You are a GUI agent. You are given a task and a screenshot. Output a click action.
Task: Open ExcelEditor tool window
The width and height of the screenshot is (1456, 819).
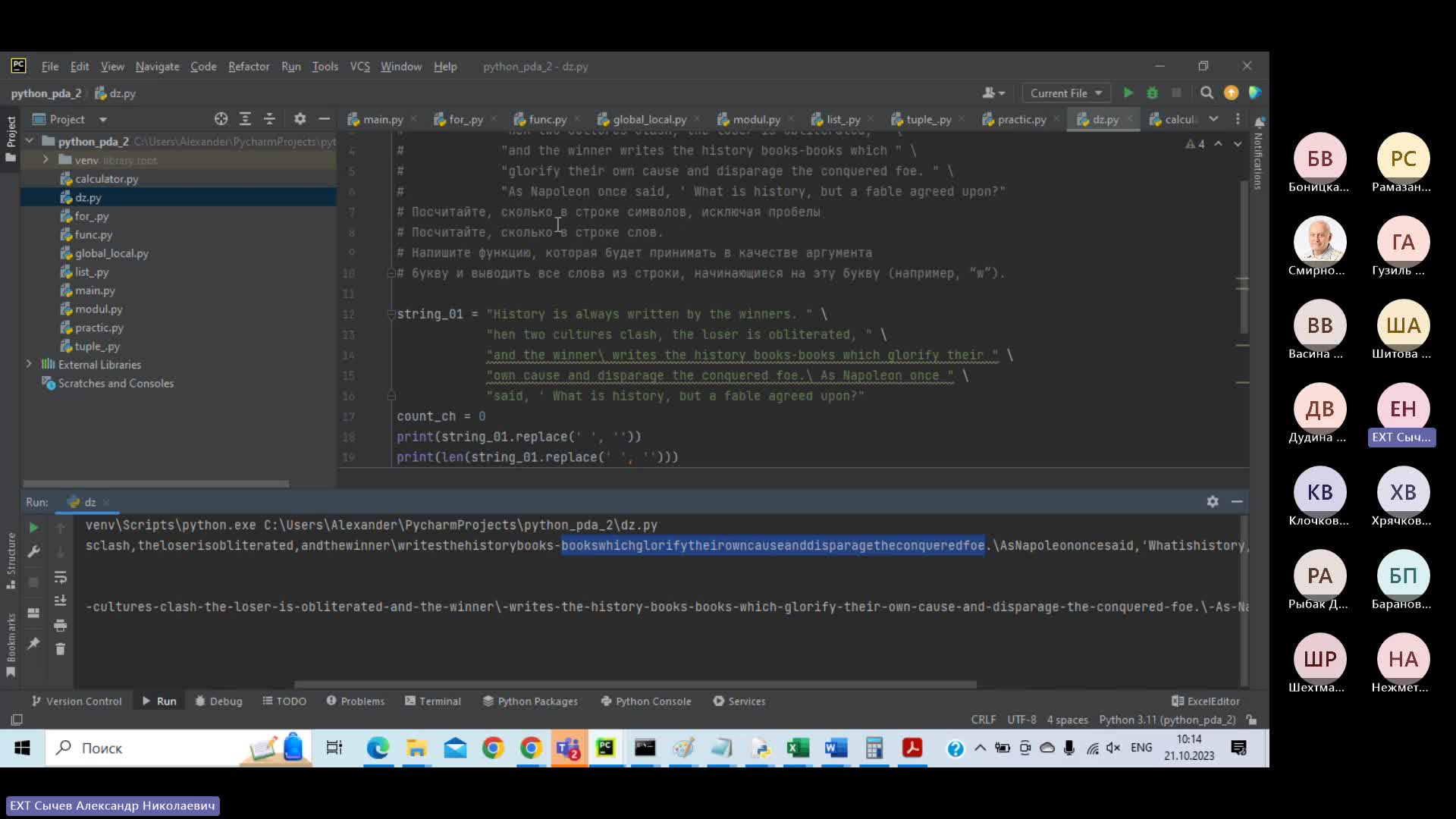coord(1206,701)
